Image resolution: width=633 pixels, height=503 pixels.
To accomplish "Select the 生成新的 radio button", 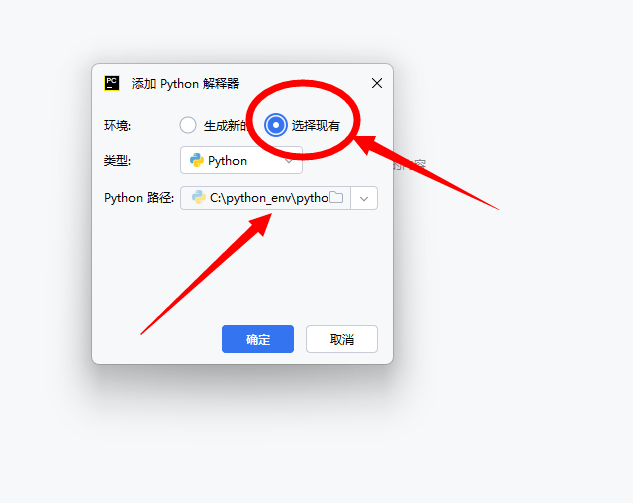I will [x=188, y=125].
